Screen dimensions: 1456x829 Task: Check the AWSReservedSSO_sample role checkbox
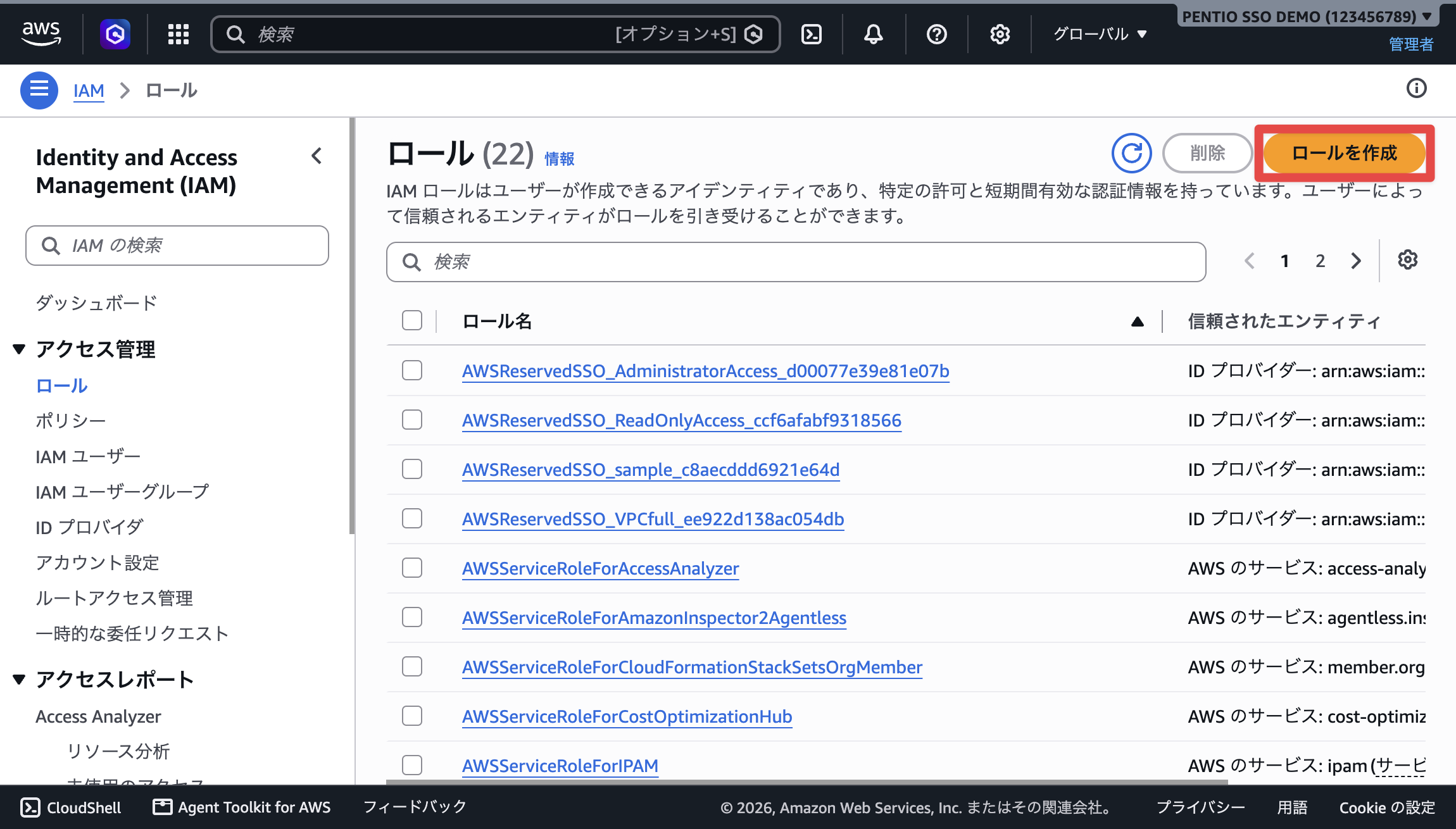(412, 469)
